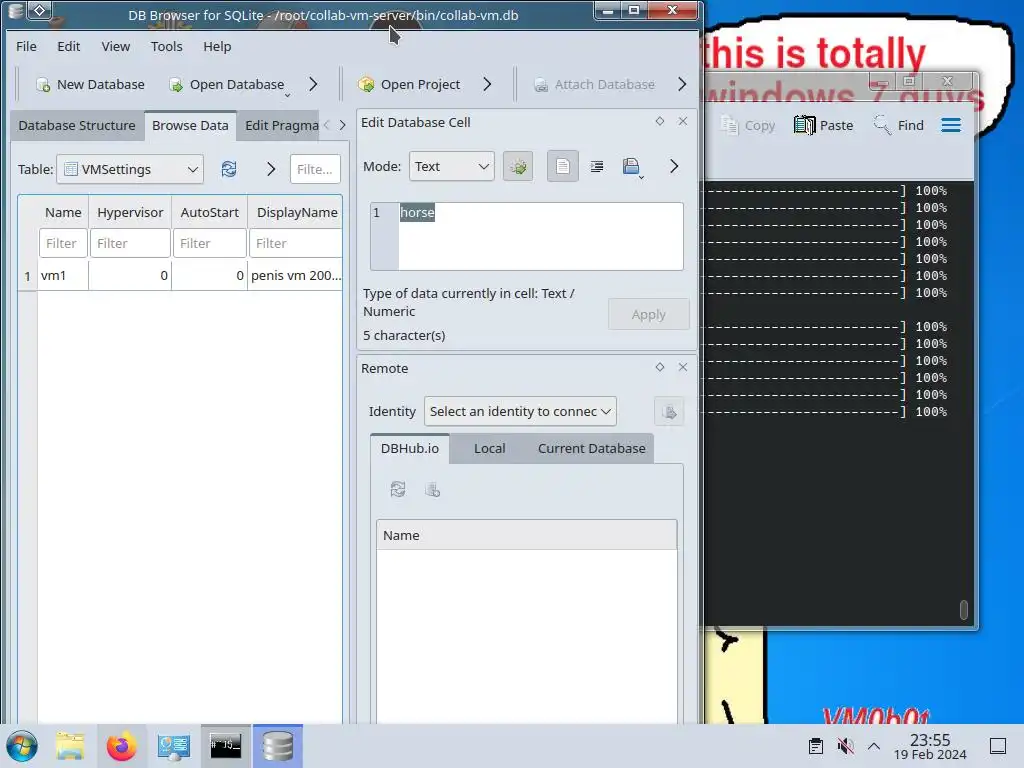Refresh the table data icon
1024x768 pixels.
[229, 169]
